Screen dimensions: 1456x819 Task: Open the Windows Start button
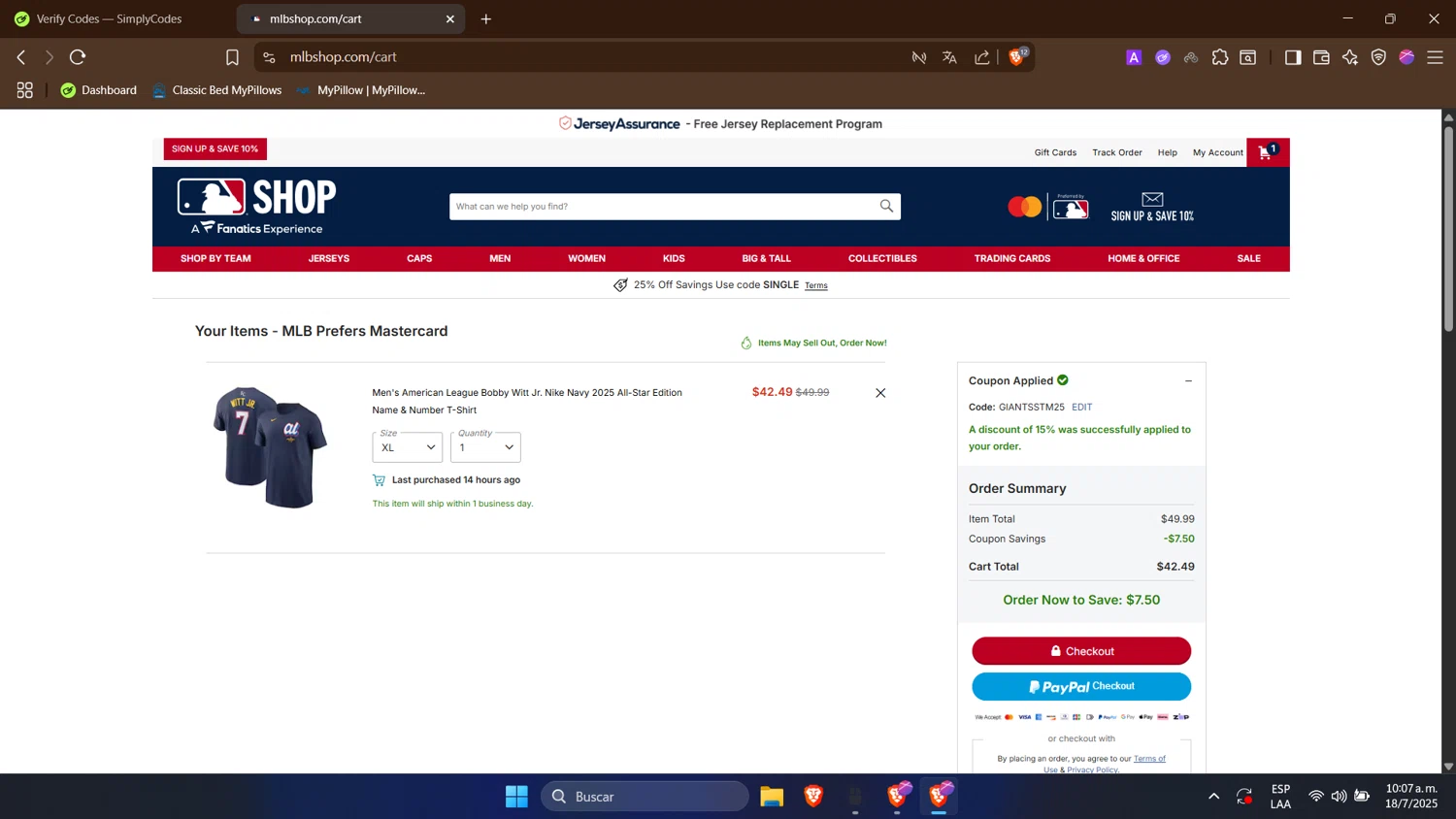click(x=516, y=797)
